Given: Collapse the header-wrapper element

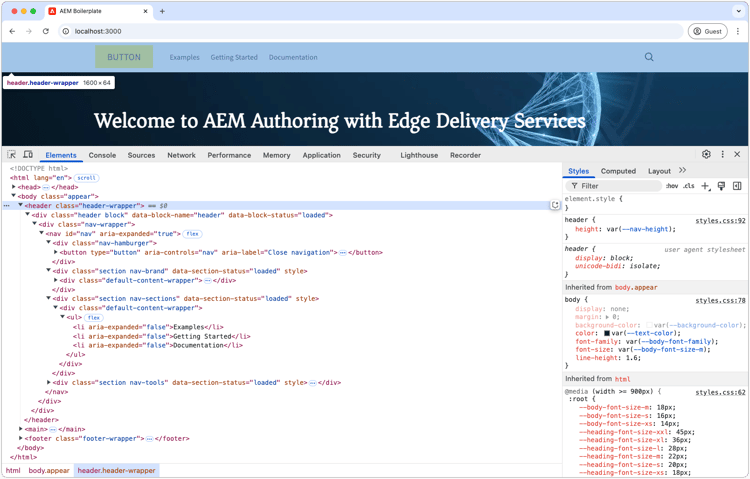Looking at the screenshot, I should tap(21, 205).
